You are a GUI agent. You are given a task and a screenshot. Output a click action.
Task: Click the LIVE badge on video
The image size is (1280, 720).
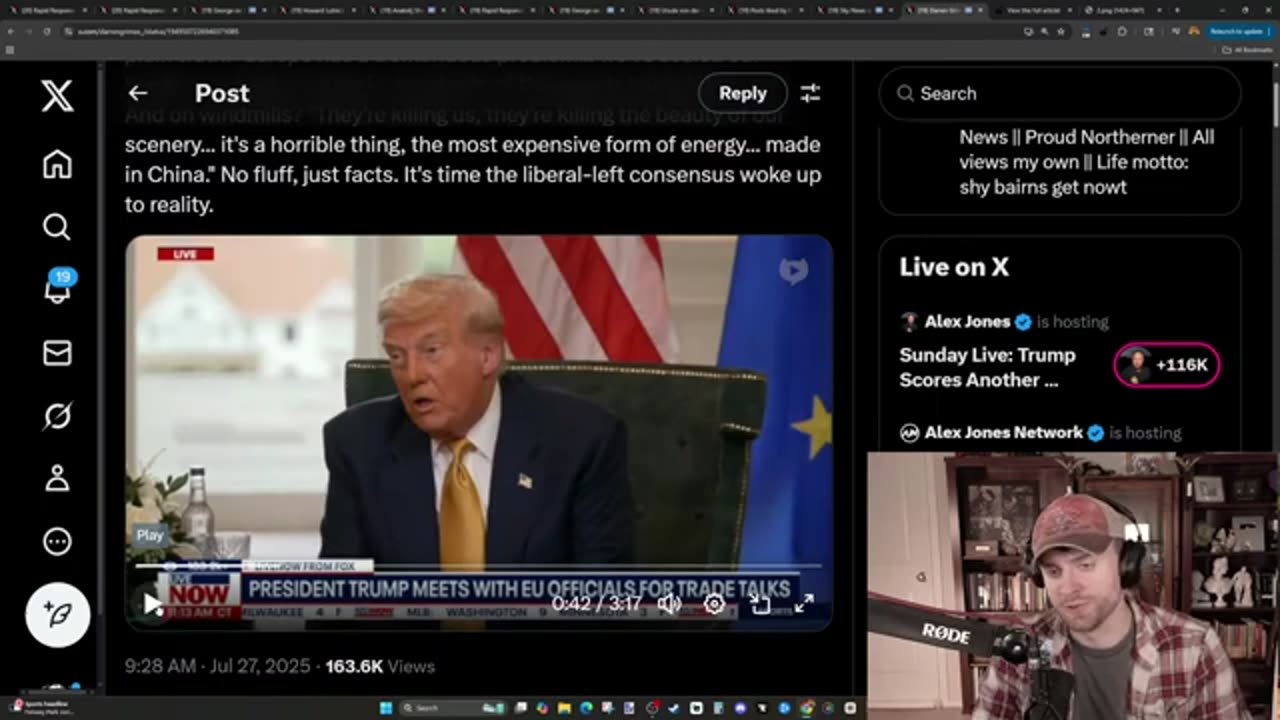[x=185, y=254]
